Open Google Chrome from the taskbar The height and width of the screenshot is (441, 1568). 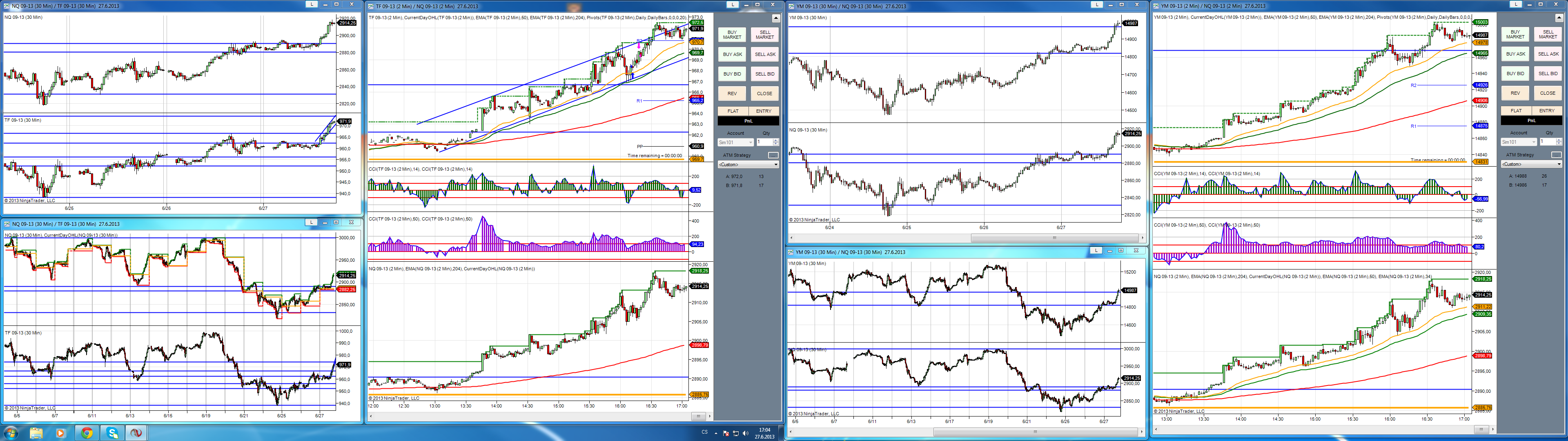pos(87,433)
